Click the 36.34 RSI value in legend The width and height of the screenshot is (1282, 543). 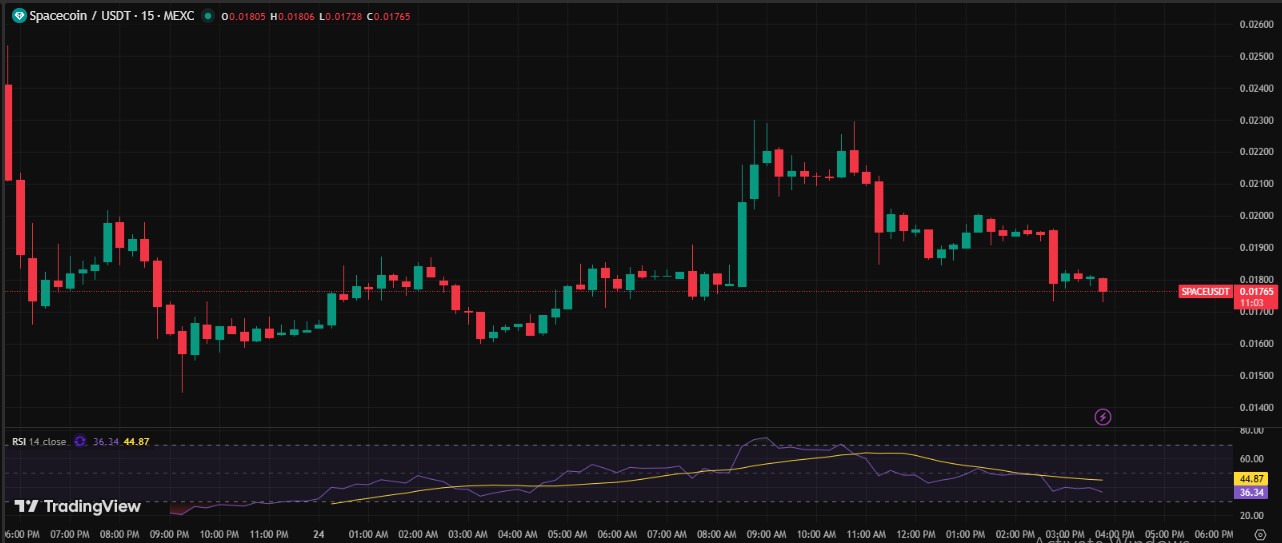coord(105,441)
